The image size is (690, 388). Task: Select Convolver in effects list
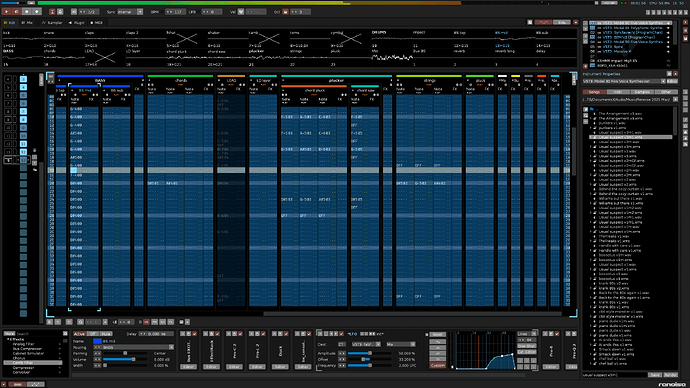pos(21,372)
